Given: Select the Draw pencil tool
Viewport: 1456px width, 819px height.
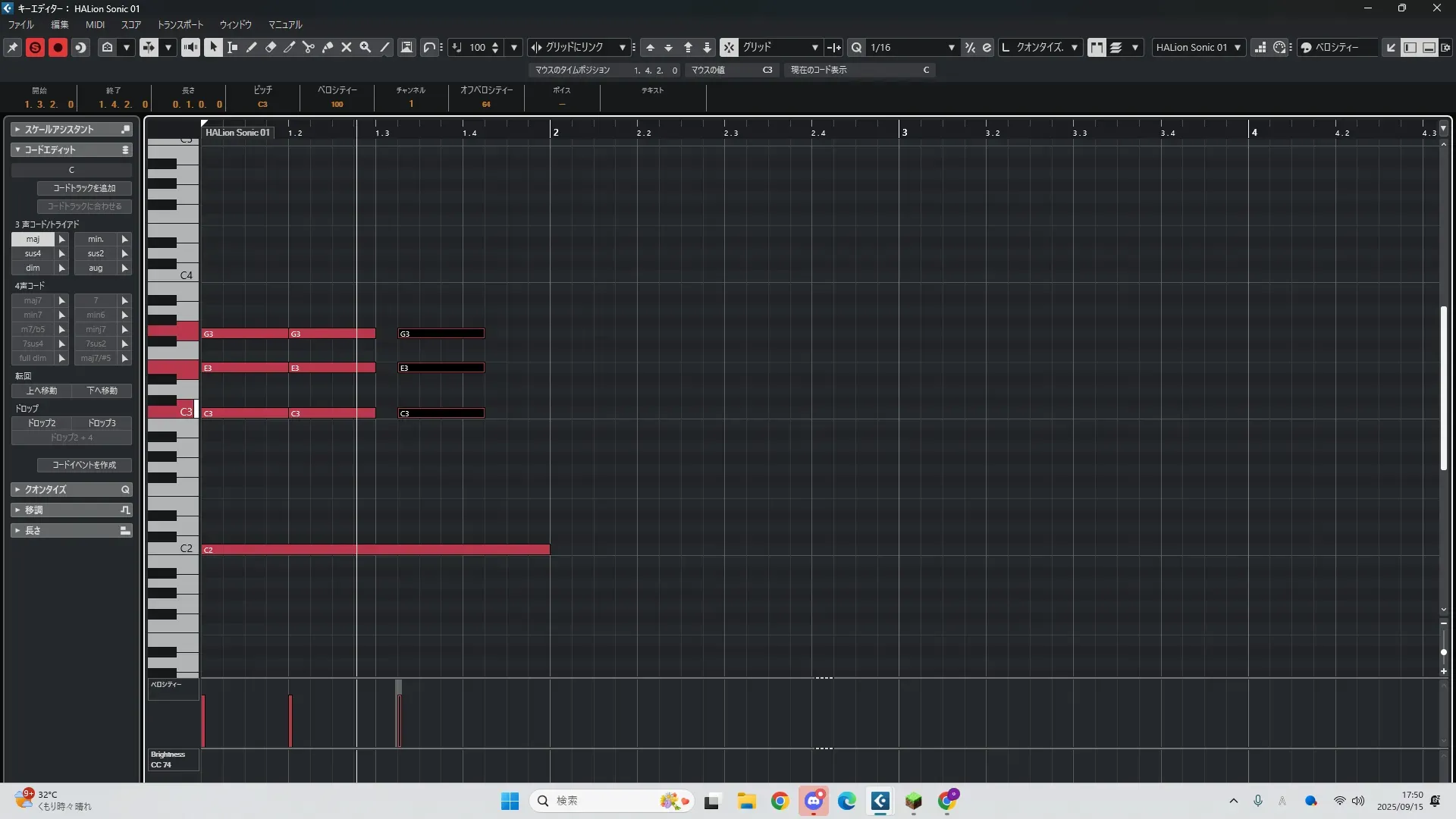Looking at the screenshot, I should tap(251, 47).
